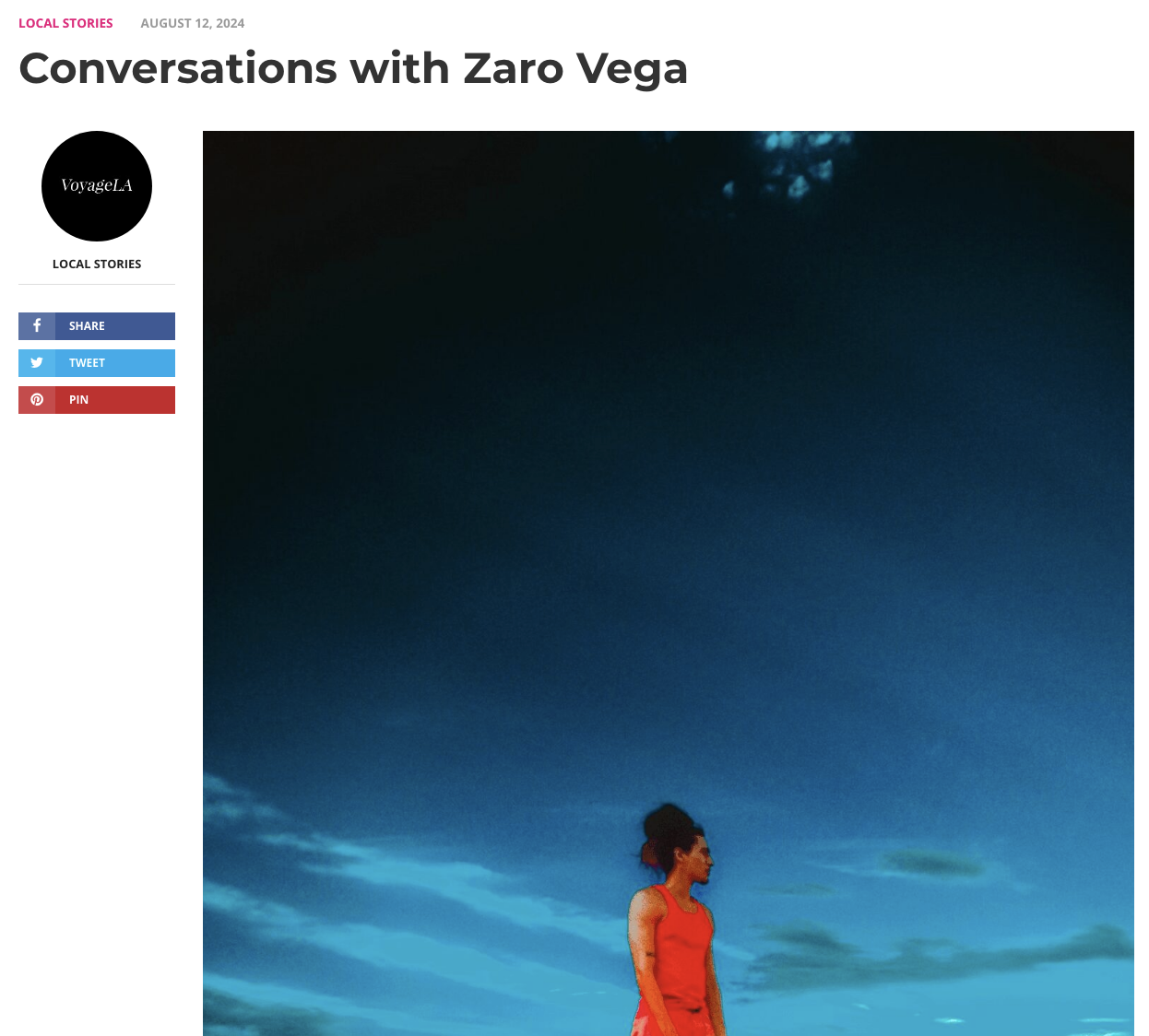Open the featured blue sky photo
The width and height of the screenshot is (1149, 1036).
[669, 583]
